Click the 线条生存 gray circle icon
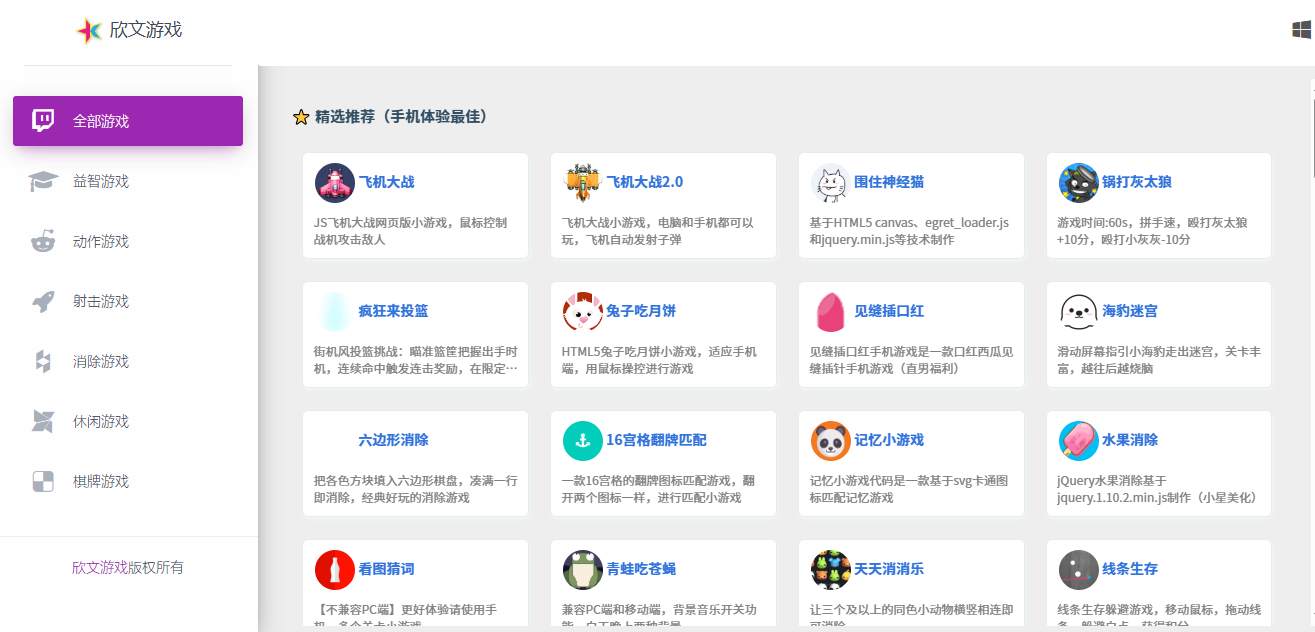1315x632 pixels. coord(1079,570)
